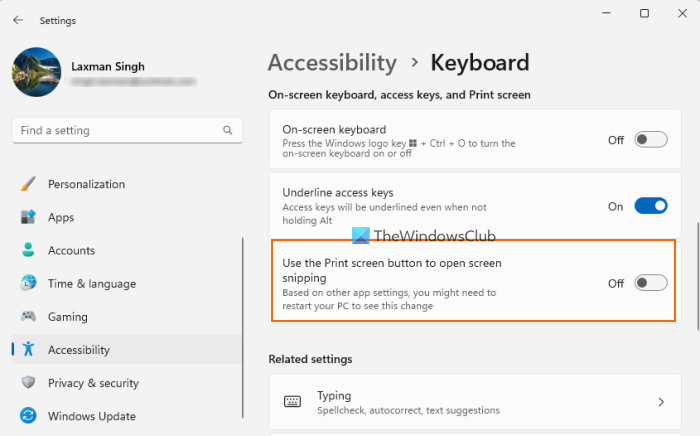Enable Print screen button screen snipping toggle
The image size is (700, 436).
650,283
